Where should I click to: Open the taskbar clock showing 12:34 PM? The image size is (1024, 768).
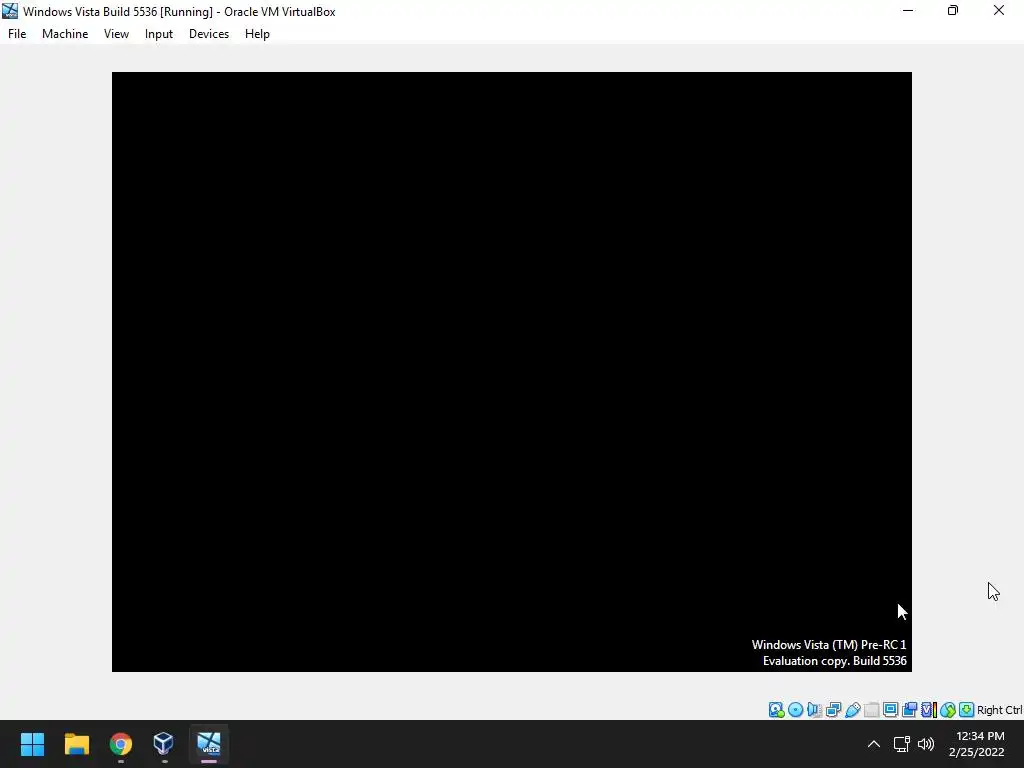tap(976, 744)
